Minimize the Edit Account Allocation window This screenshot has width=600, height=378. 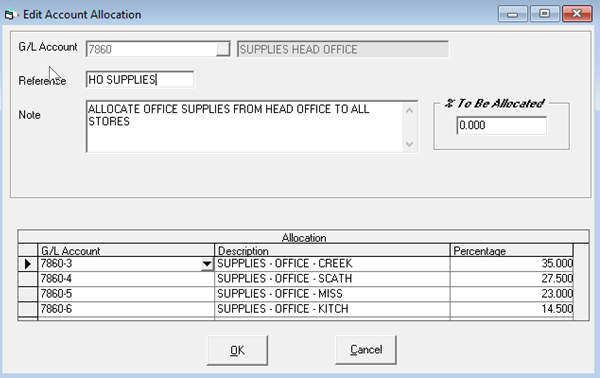(x=513, y=14)
